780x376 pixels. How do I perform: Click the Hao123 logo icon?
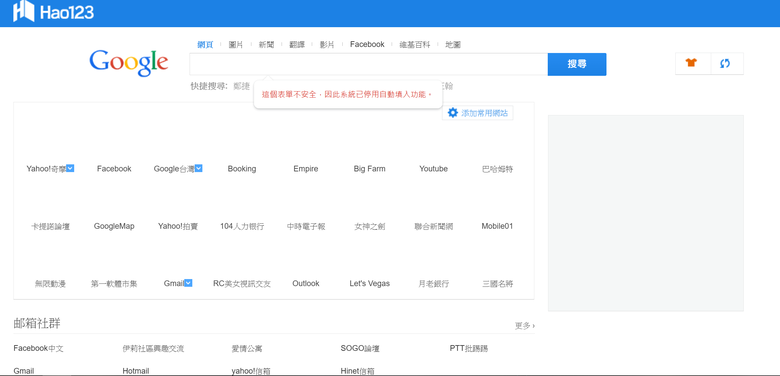tap(23, 11)
